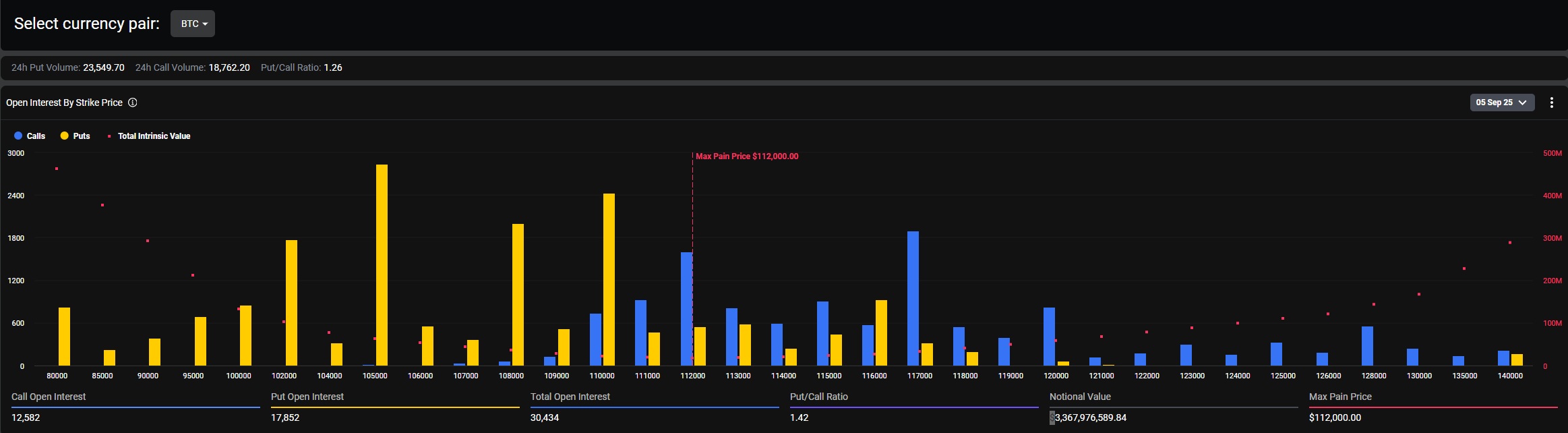The height and width of the screenshot is (433, 1568).
Task: Click the yellow put bar at 110000 strike
Action: pyautogui.click(x=609, y=280)
